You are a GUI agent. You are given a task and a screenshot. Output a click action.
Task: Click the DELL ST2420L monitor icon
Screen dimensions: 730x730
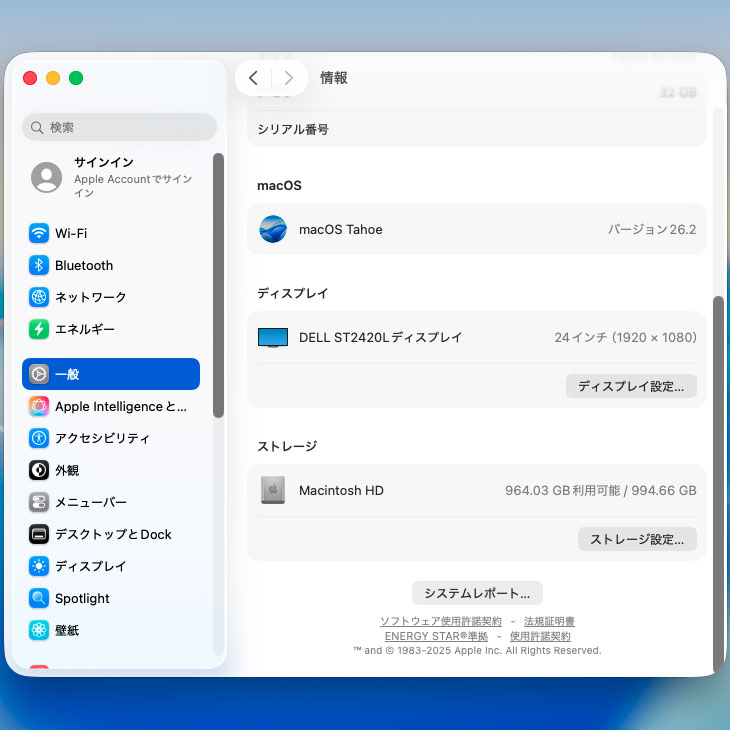tap(273, 338)
